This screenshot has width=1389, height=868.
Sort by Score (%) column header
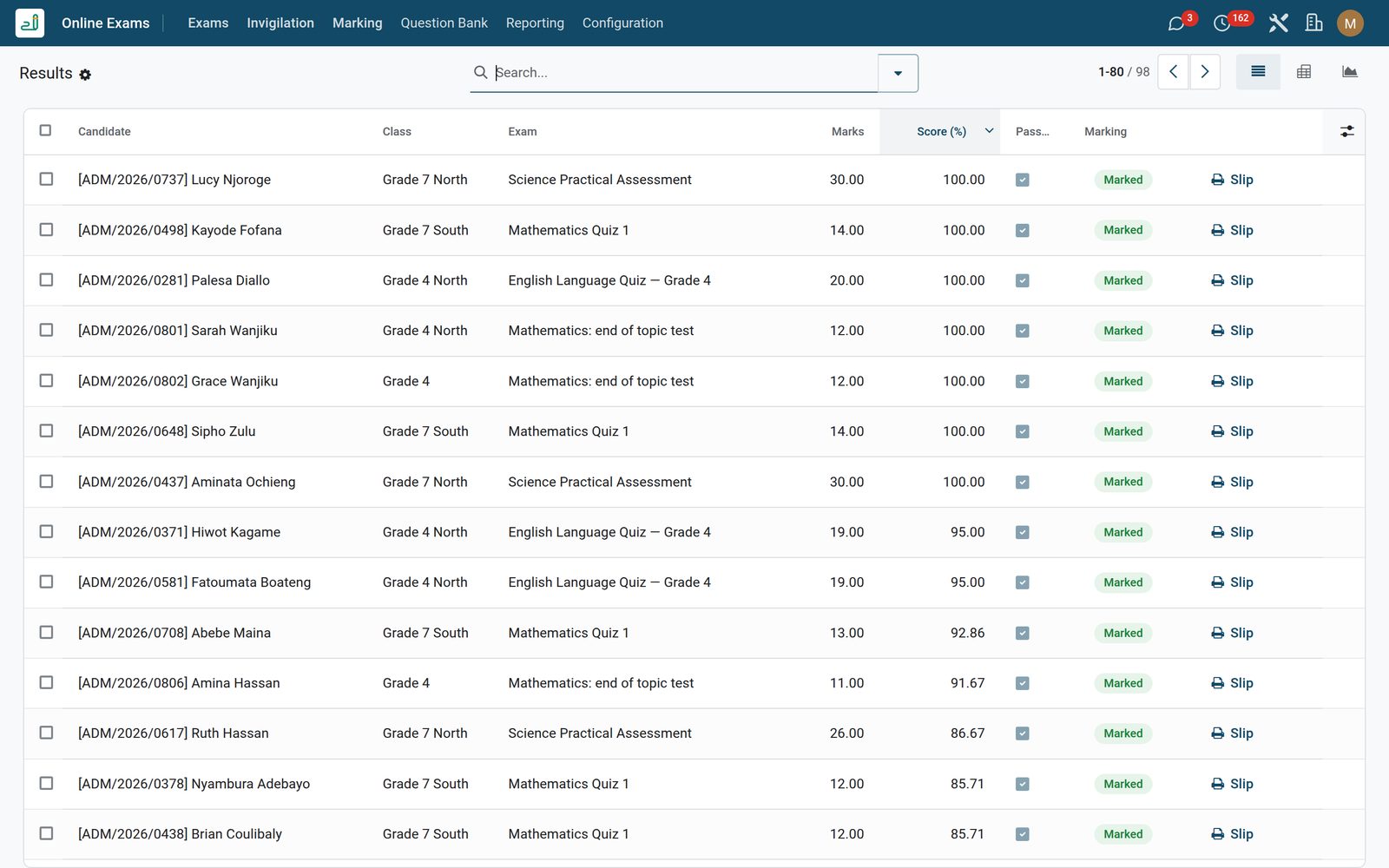(940, 132)
